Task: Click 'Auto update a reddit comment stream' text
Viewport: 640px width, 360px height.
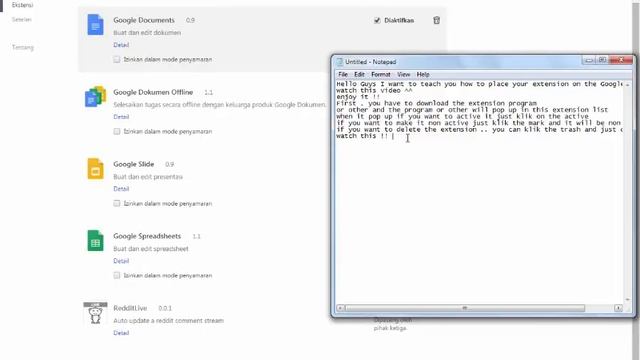Action: [x=169, y=320]
